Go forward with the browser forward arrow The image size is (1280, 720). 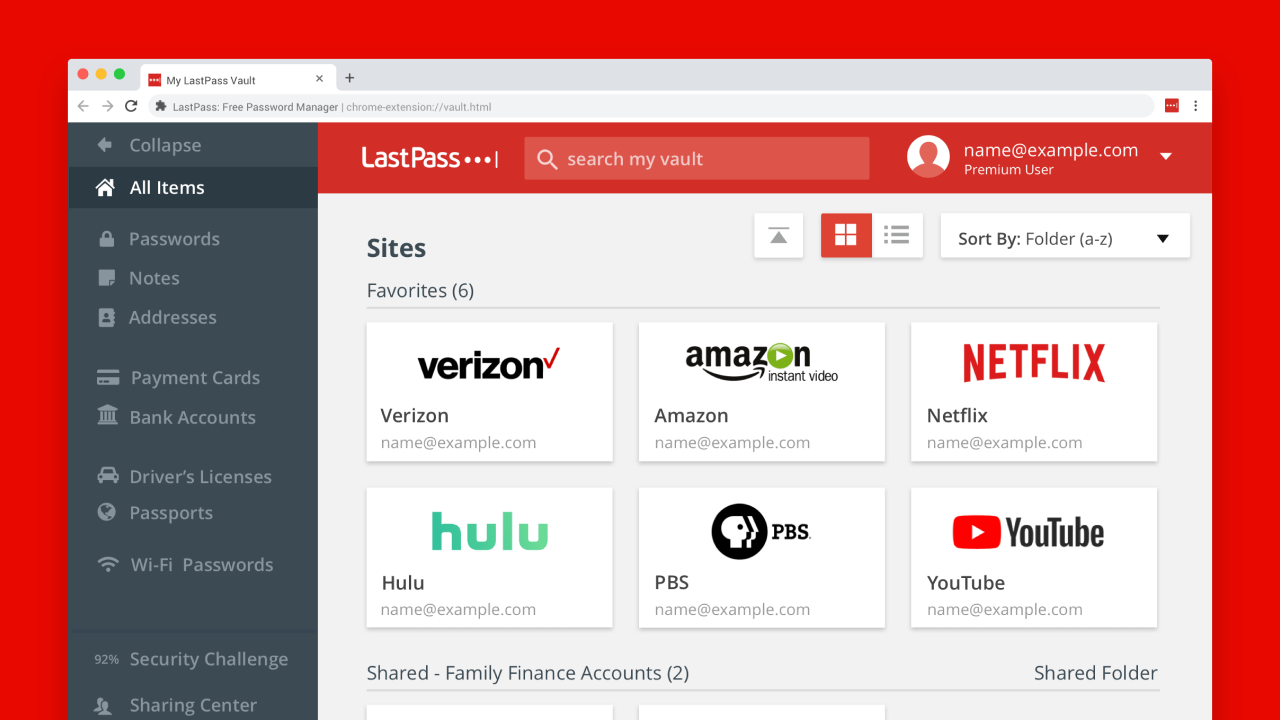click(108, 106)
